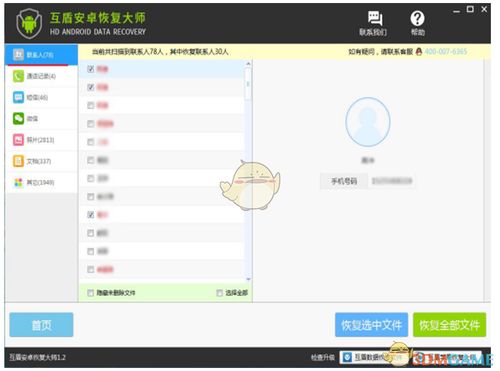Enable the 隐藏未删除文件 checkbox
This screenshot has height=371, width=500.
pos(90,293)
